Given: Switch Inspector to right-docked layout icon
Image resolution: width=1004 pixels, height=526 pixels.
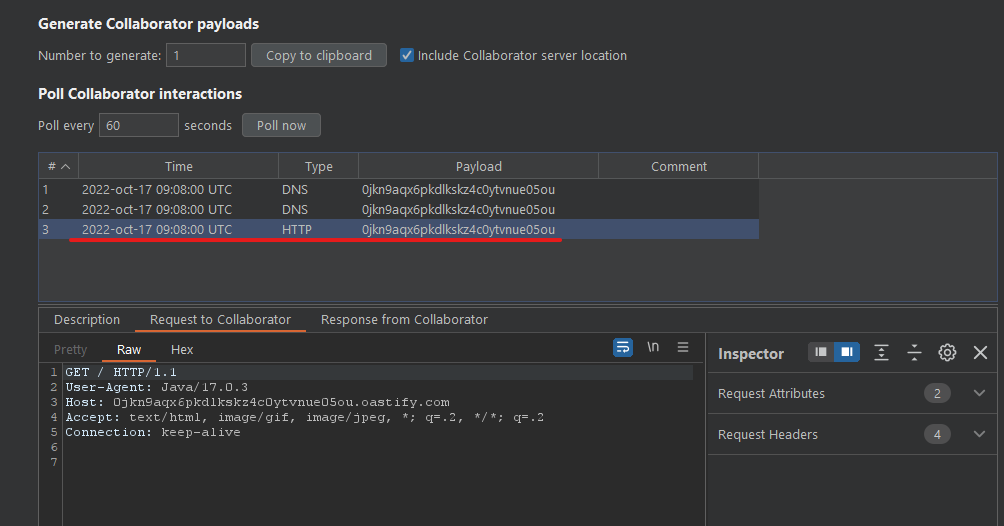Looking at the screenshot, I should point(846,352).
